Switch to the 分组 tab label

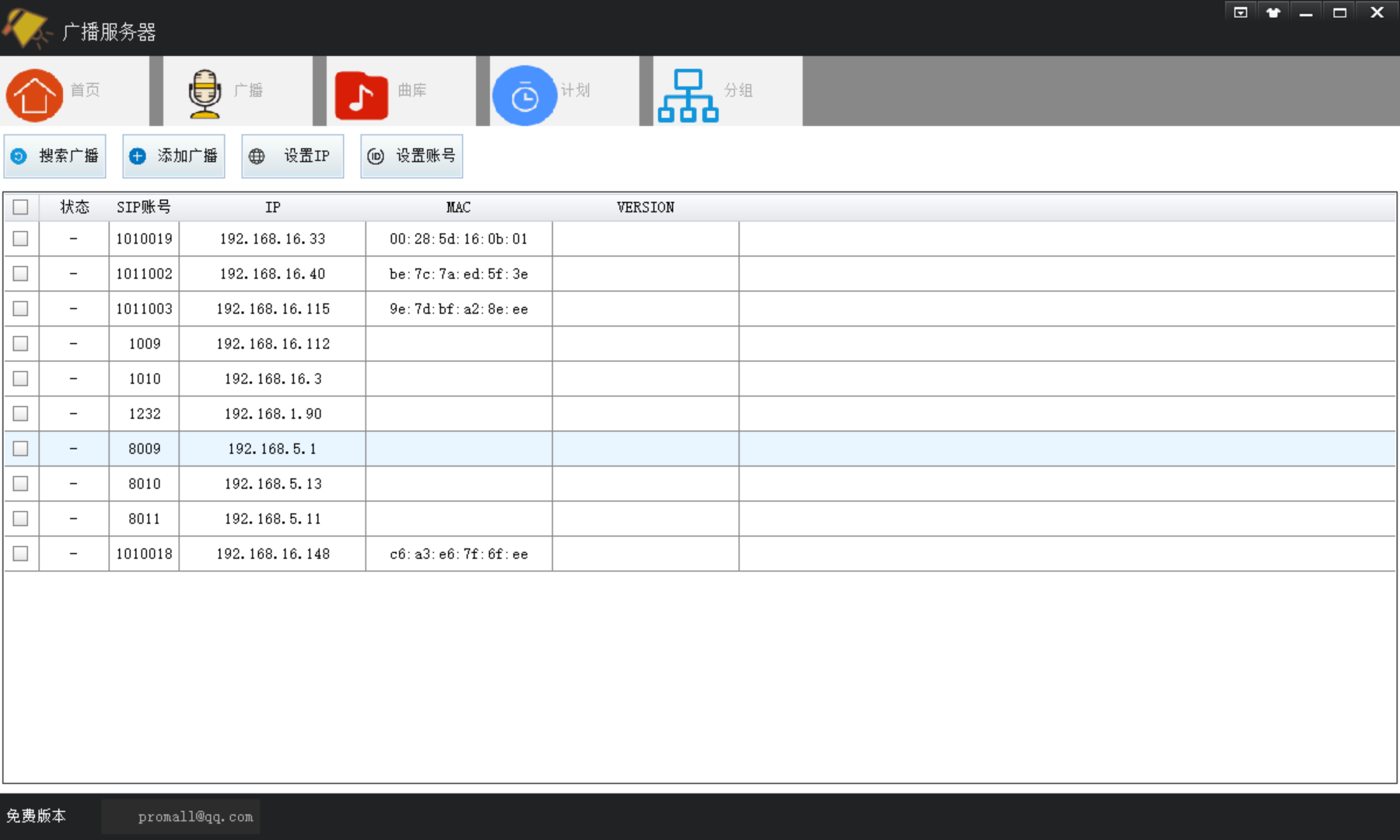click(x=737, y=90)
